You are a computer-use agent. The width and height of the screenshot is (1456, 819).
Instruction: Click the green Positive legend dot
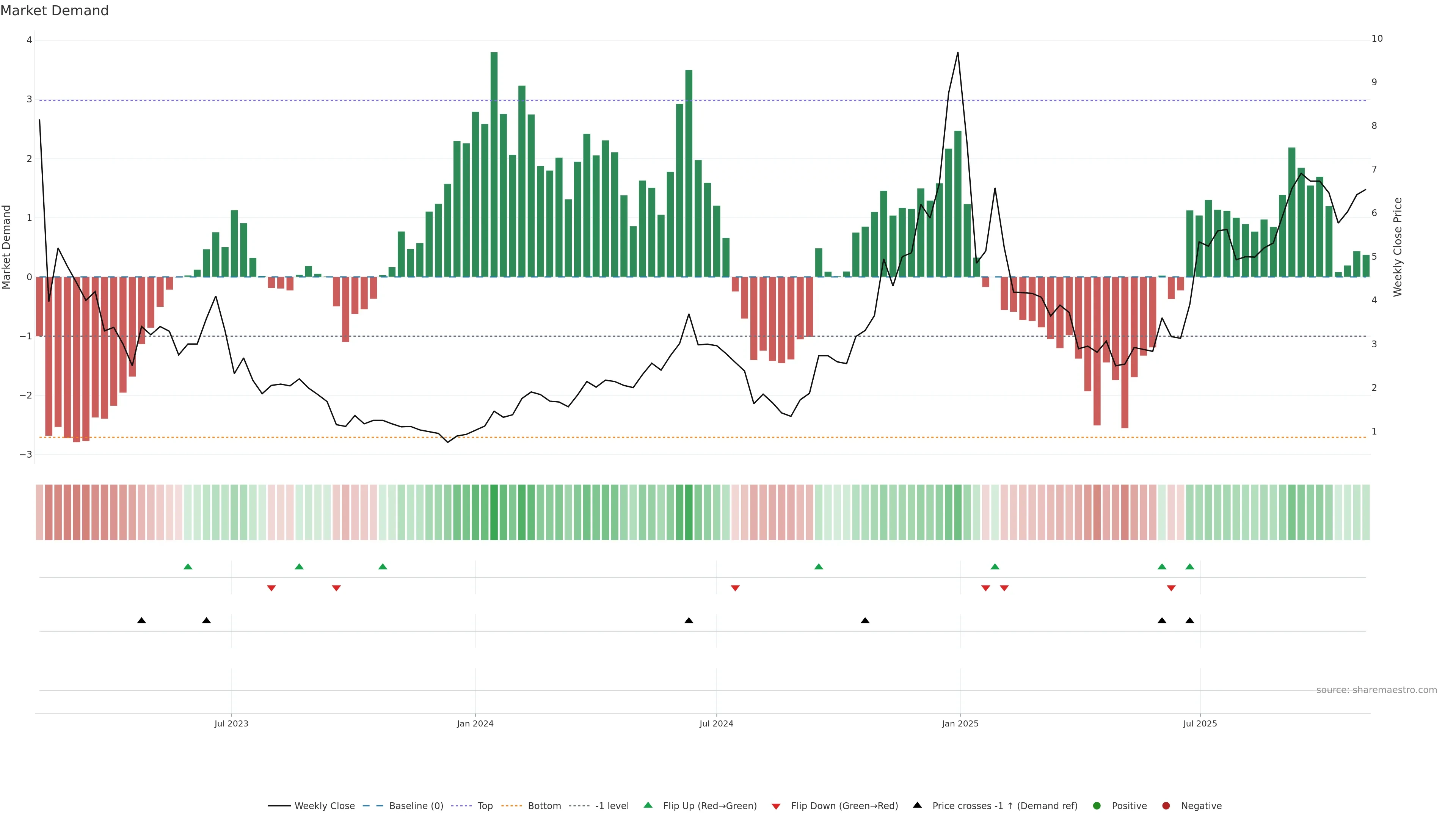click(1097, 806)
